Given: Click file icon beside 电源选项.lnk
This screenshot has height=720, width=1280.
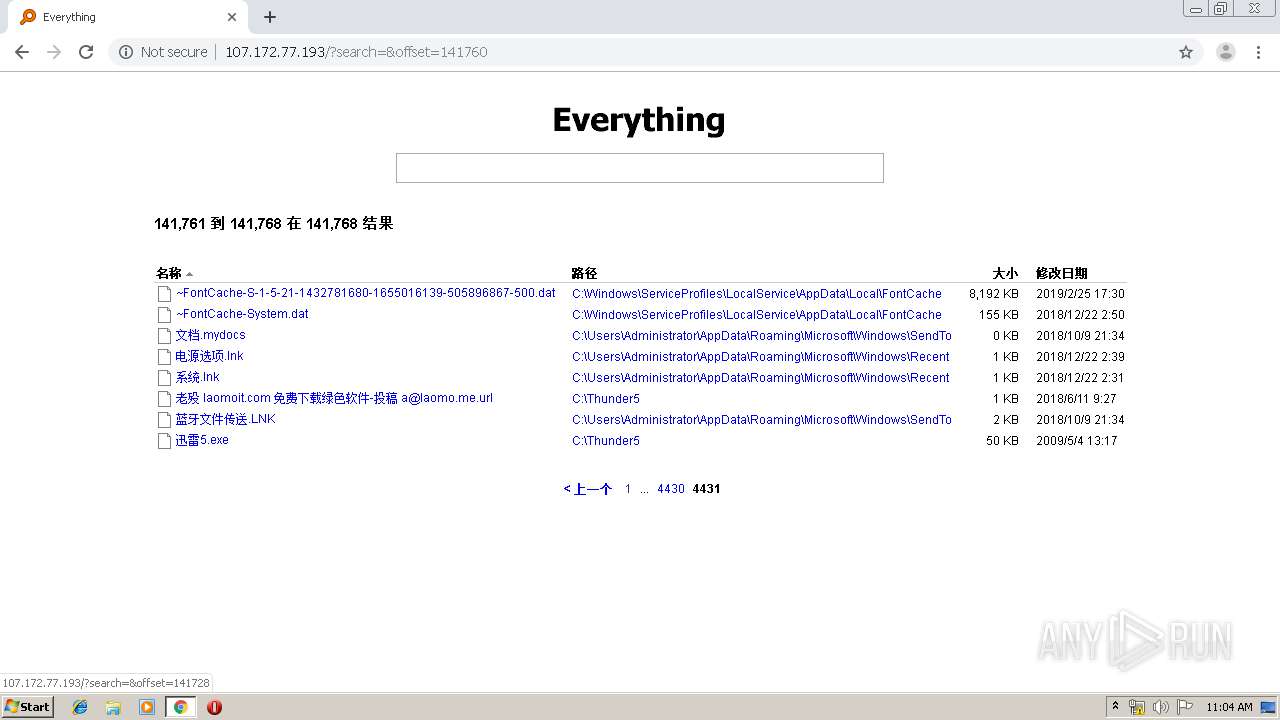Looking at the screenshot, I should [x=164, y=357].
